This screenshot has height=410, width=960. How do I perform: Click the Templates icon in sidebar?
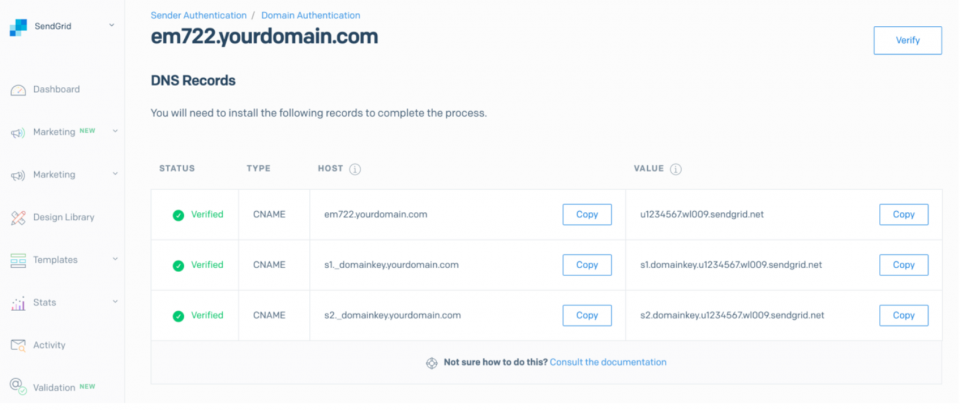click(x=18, y=260)
